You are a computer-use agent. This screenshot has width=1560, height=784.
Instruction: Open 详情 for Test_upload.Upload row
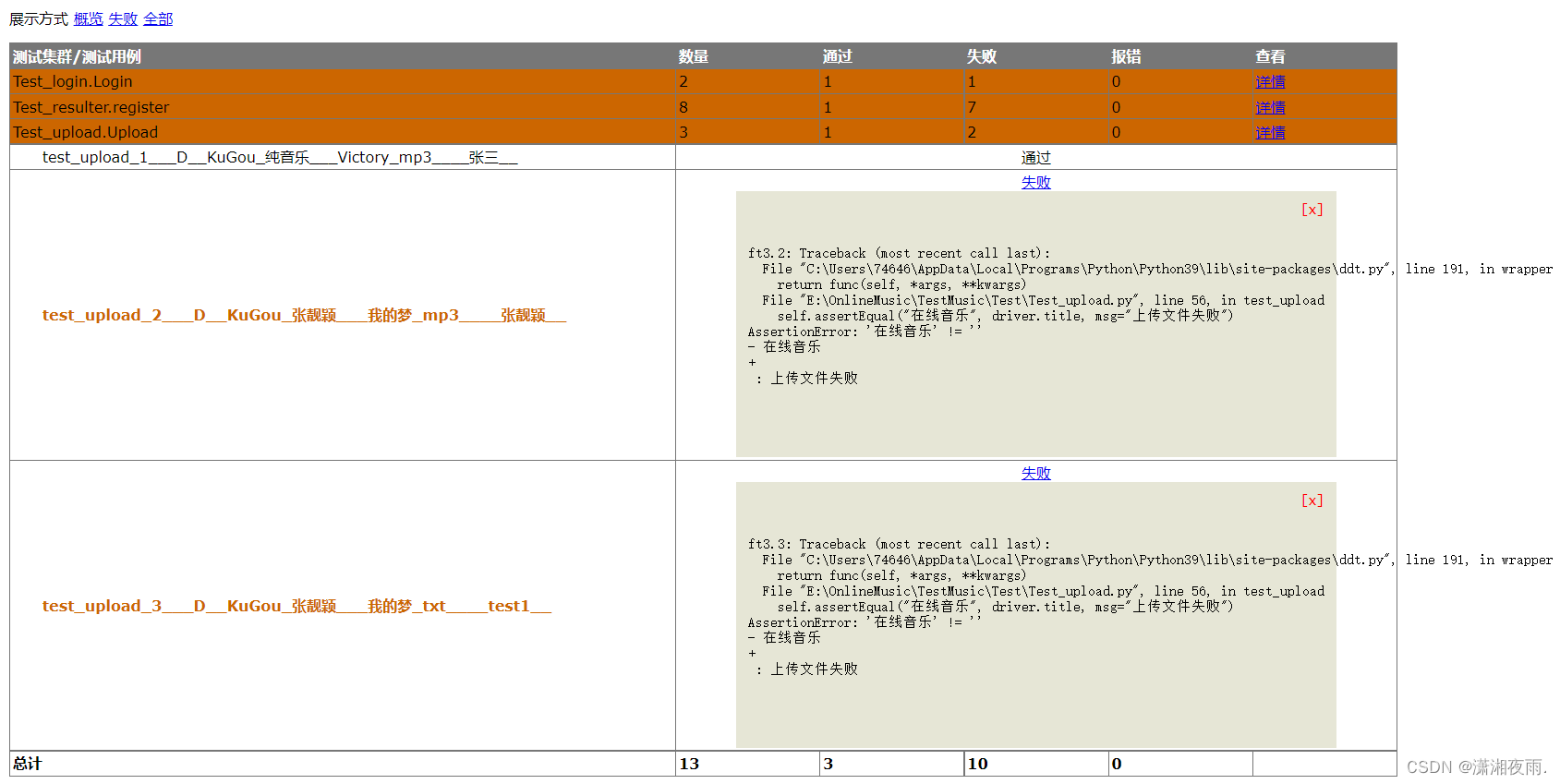pos(1270,132)
